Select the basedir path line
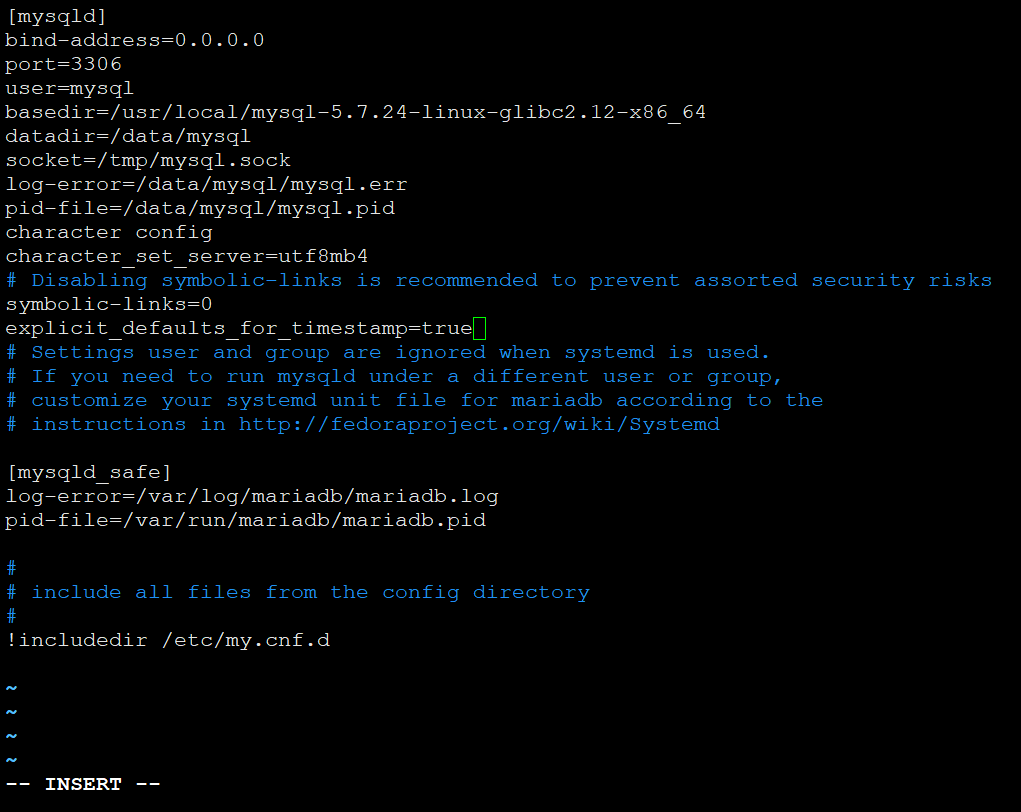Viewport: 1021px width, 812px height. (x=356, y=113)
